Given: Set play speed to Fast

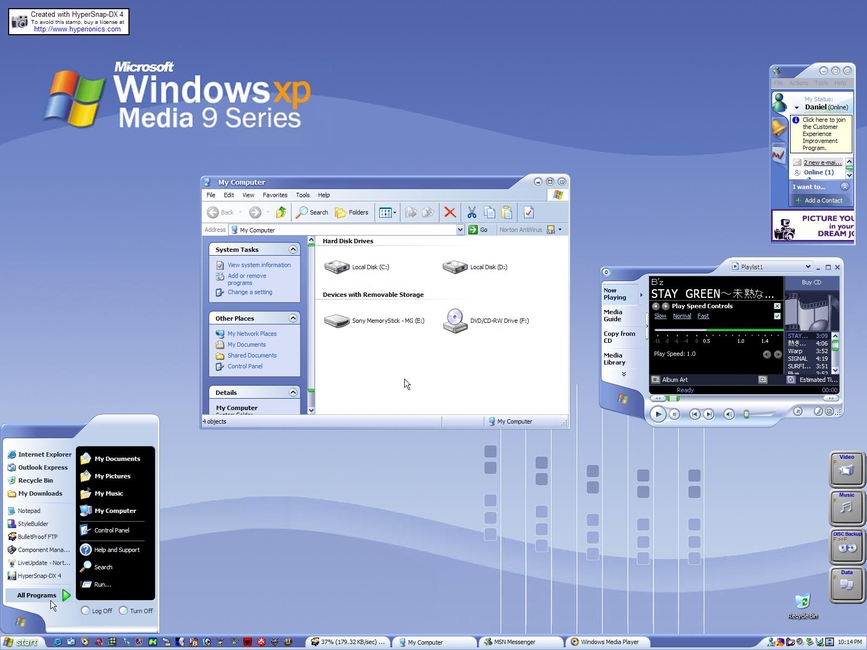Looking at the screenshot, I should 703,316.
